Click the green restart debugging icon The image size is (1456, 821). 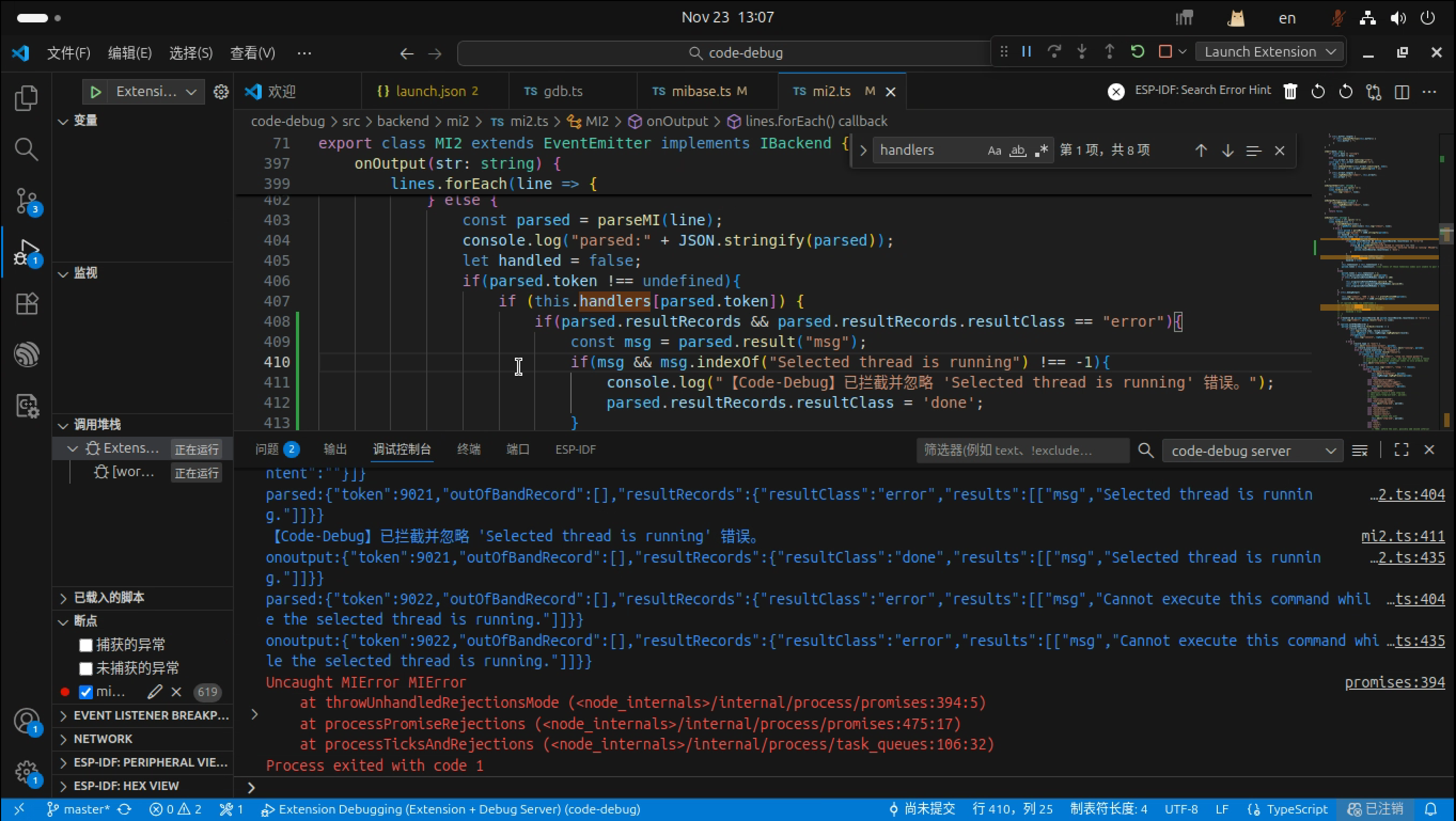(x=1137, y=52)
